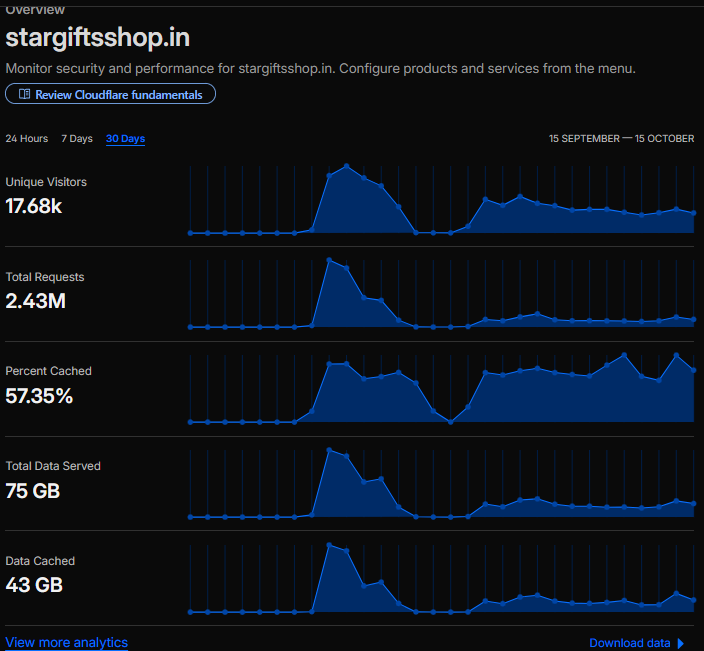704x651 pixels.
Task: Click the arrow icon beside Download data
Action: pyautogui.click(x=681, y=643)
